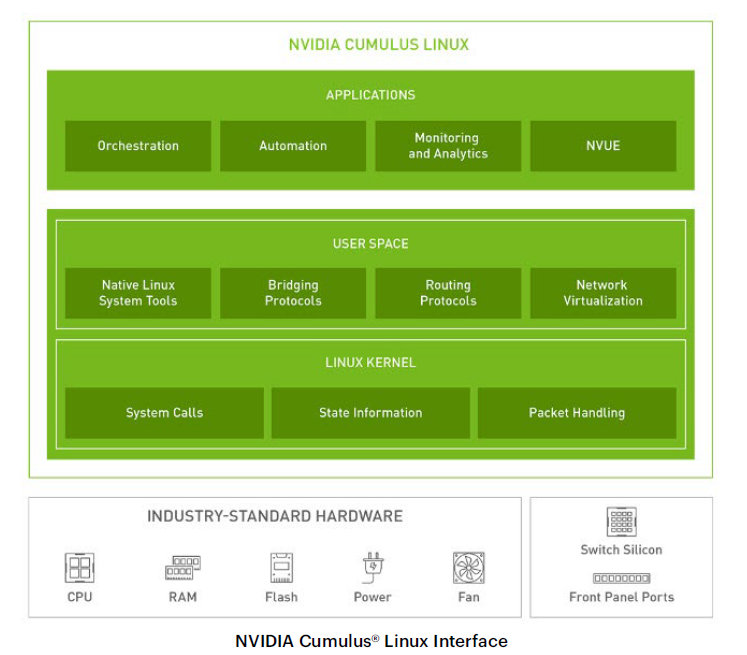
Task: Select the Flash storage icon
Action: (x=281, y=568)
